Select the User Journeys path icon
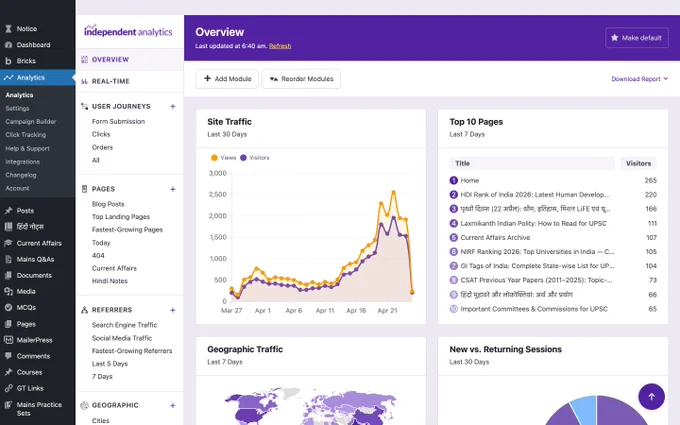 click(x=84, y=106)
